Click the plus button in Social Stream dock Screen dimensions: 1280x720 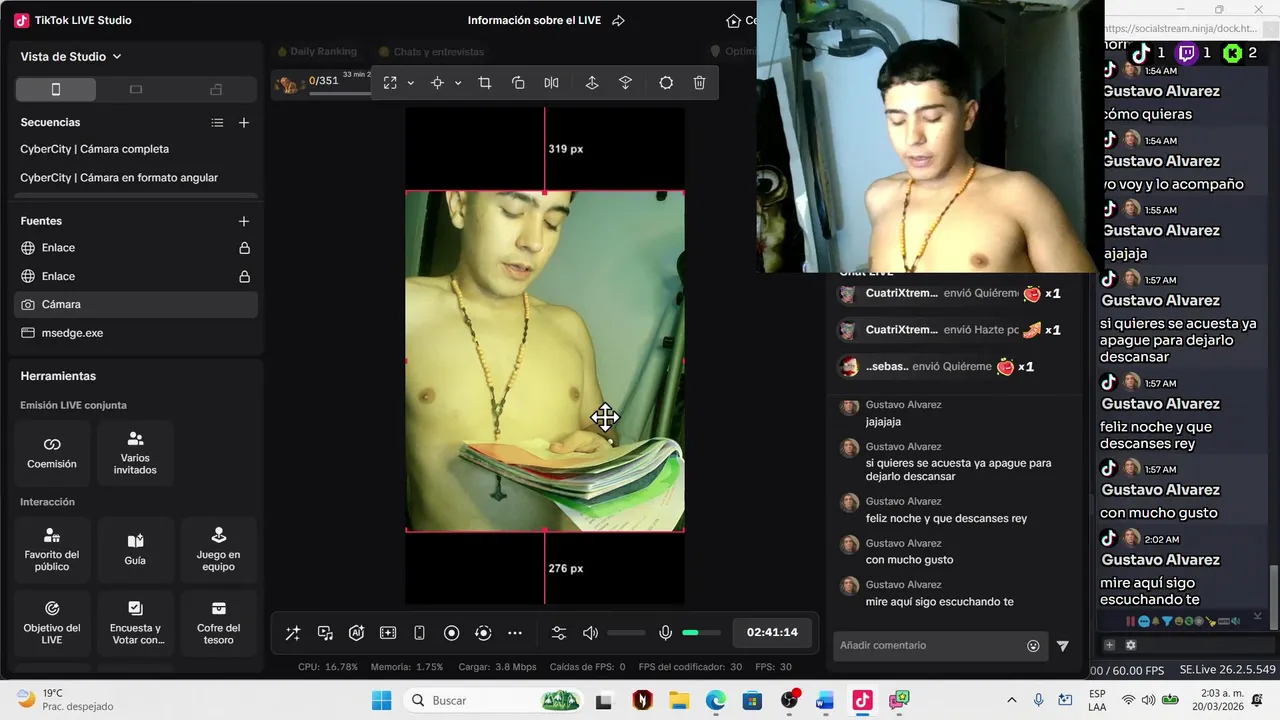pyautogui.click(x=1109, y=645)
